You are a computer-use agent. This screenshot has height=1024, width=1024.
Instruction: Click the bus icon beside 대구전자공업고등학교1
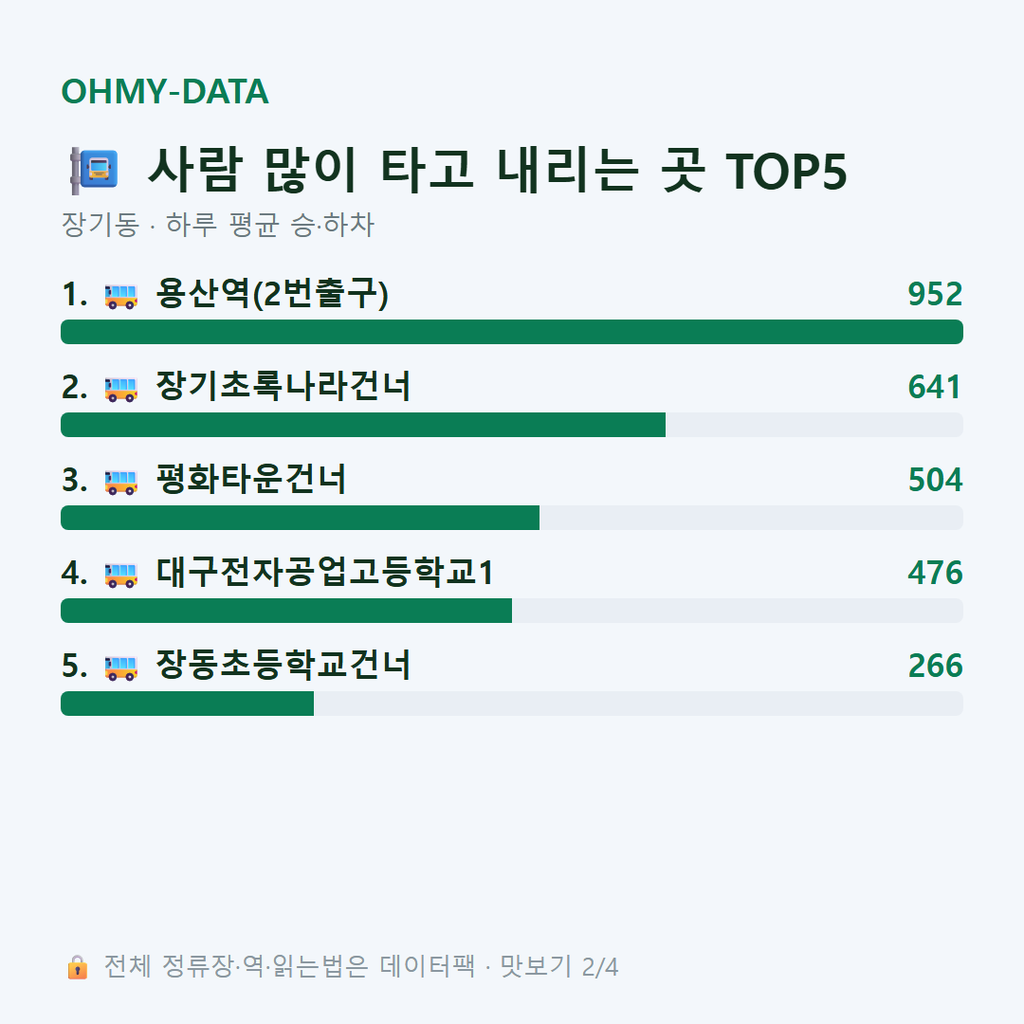[x=121, y=575]
